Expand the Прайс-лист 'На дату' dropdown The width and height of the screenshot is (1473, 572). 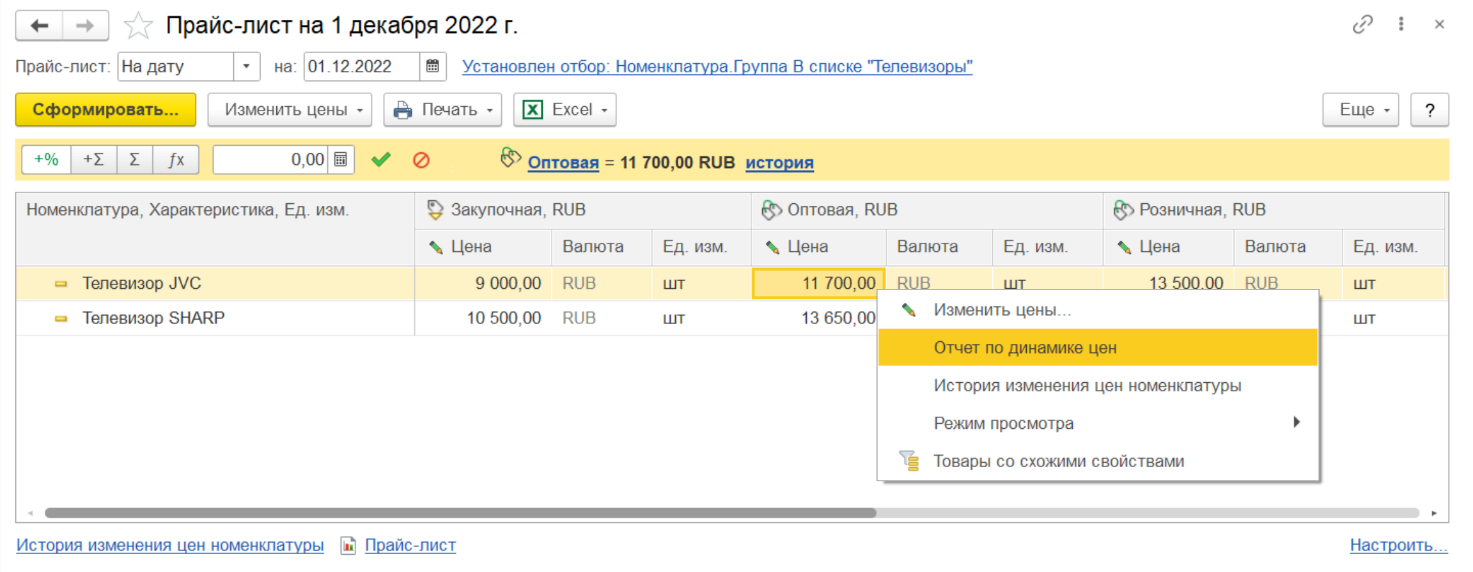click(246, 67)
